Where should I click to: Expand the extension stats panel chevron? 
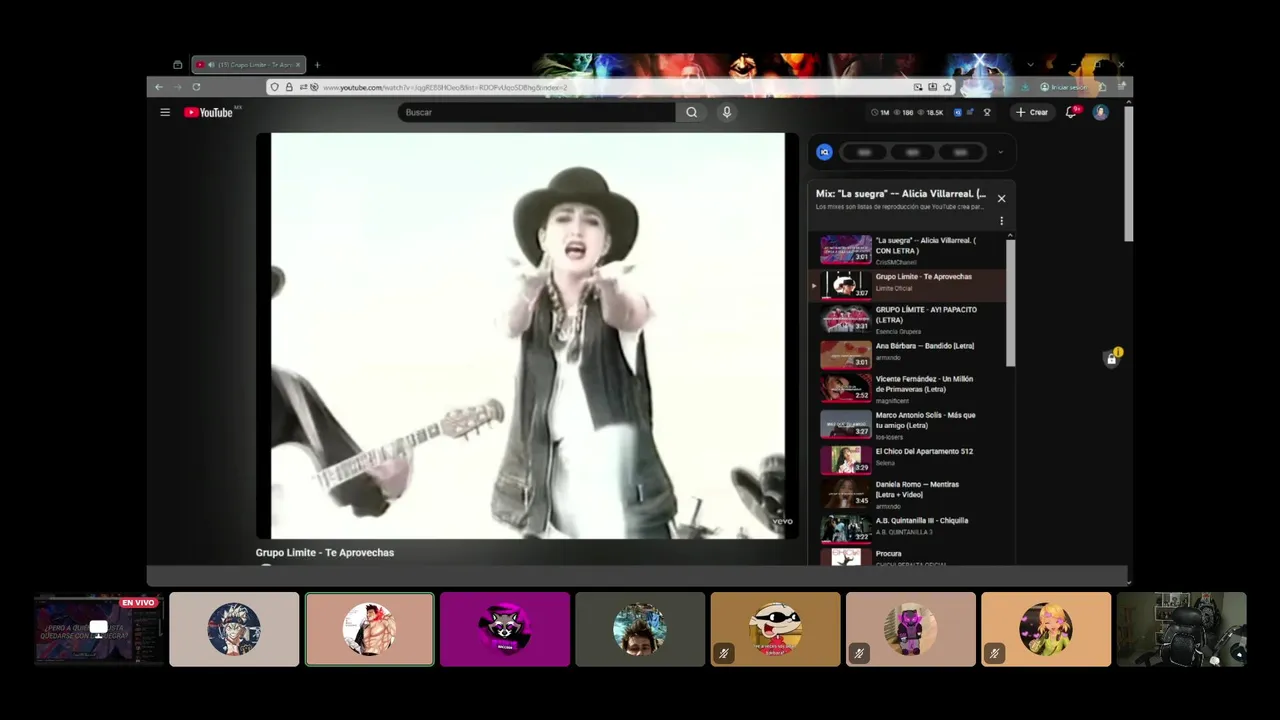[x=1000, y=152]
